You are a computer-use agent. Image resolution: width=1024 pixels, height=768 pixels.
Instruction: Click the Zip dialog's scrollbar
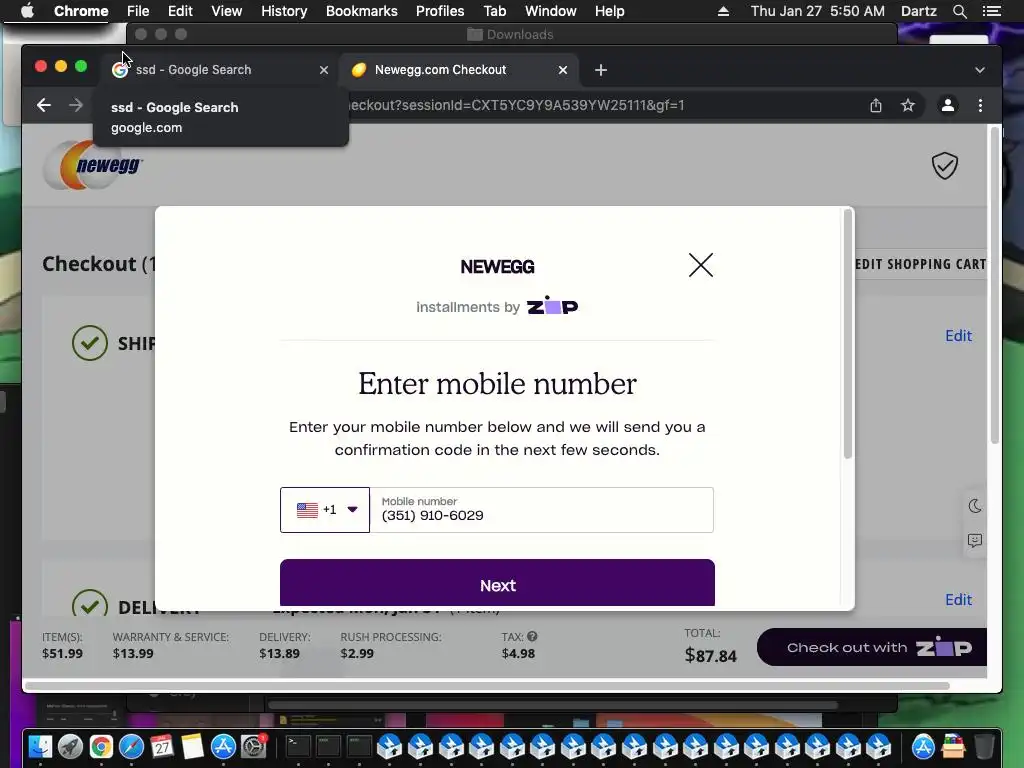tap(848, 333)
